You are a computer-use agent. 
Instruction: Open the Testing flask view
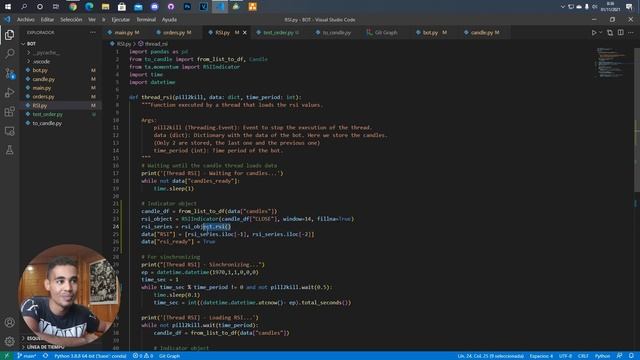point(9,150)
